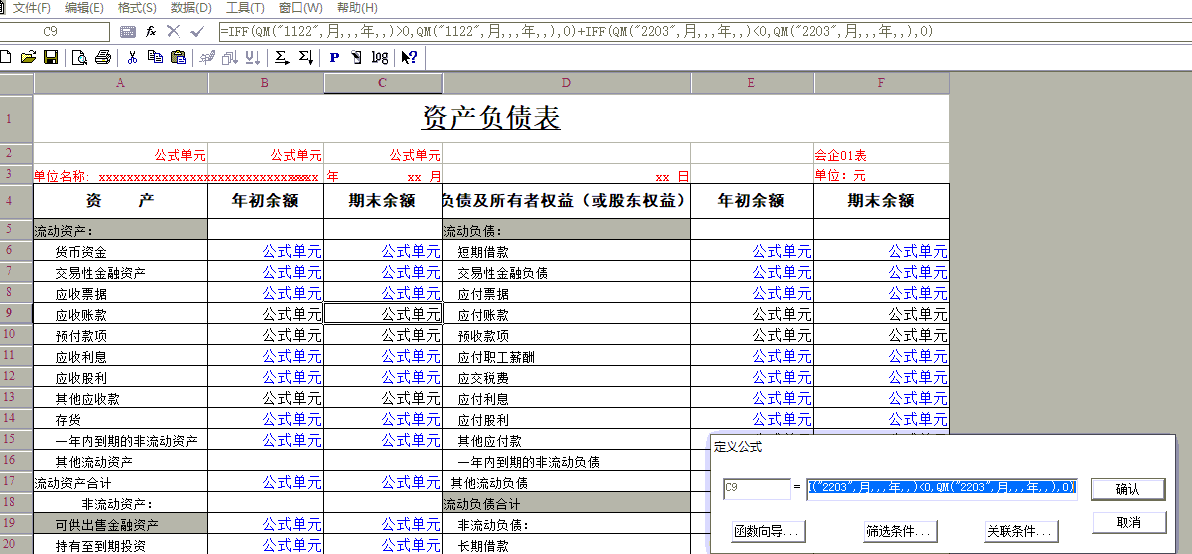
Task: Select the 长期借款 cell
Action: [566, 546]
